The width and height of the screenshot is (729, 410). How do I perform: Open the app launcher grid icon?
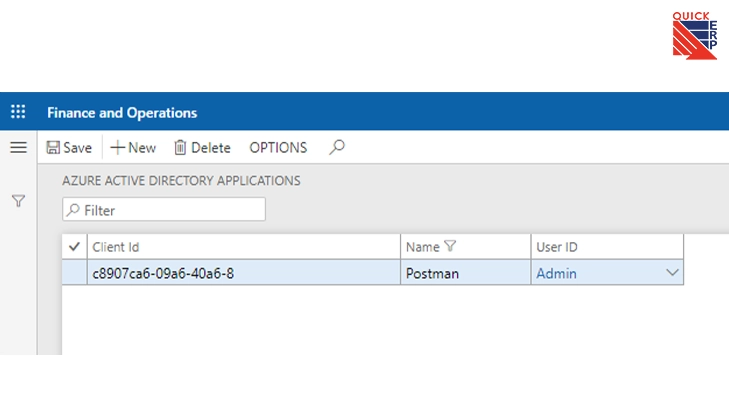(x=18, y=112)
